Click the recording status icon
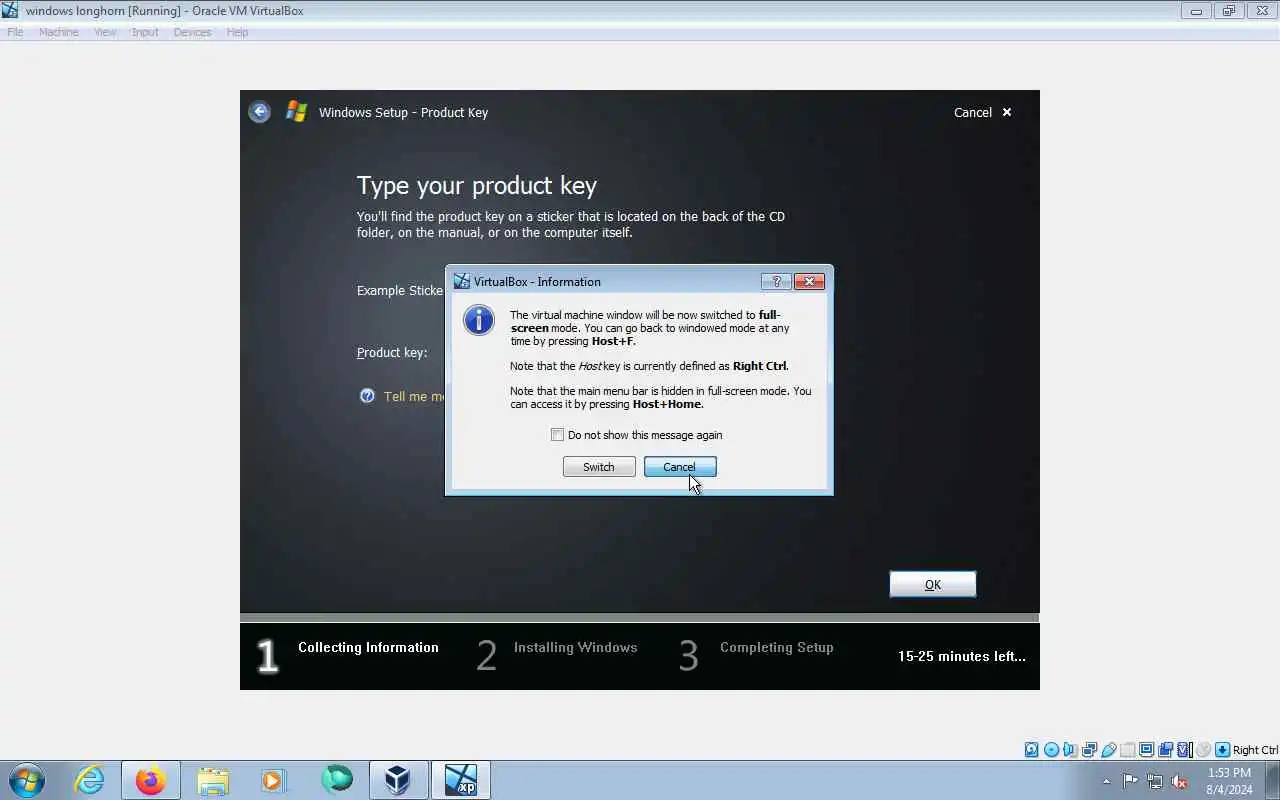The width and height of the screenshot is (1280, 800). click(x=1165, y=750)
